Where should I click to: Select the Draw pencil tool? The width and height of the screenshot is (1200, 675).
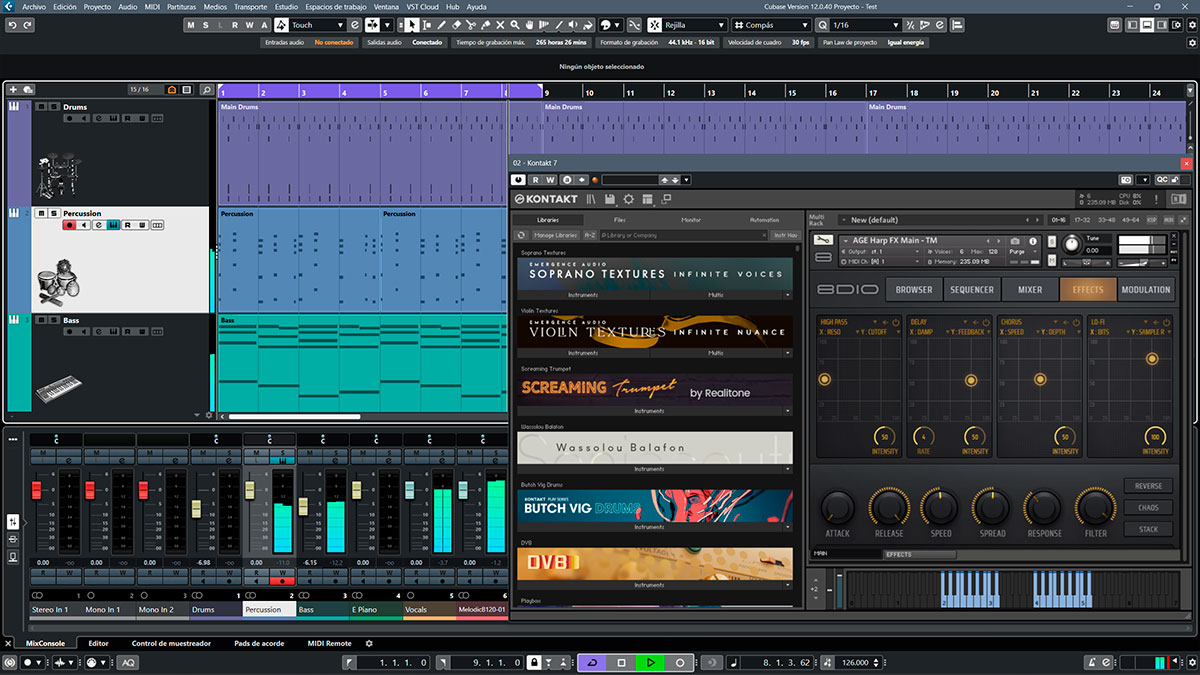(442, 25)
